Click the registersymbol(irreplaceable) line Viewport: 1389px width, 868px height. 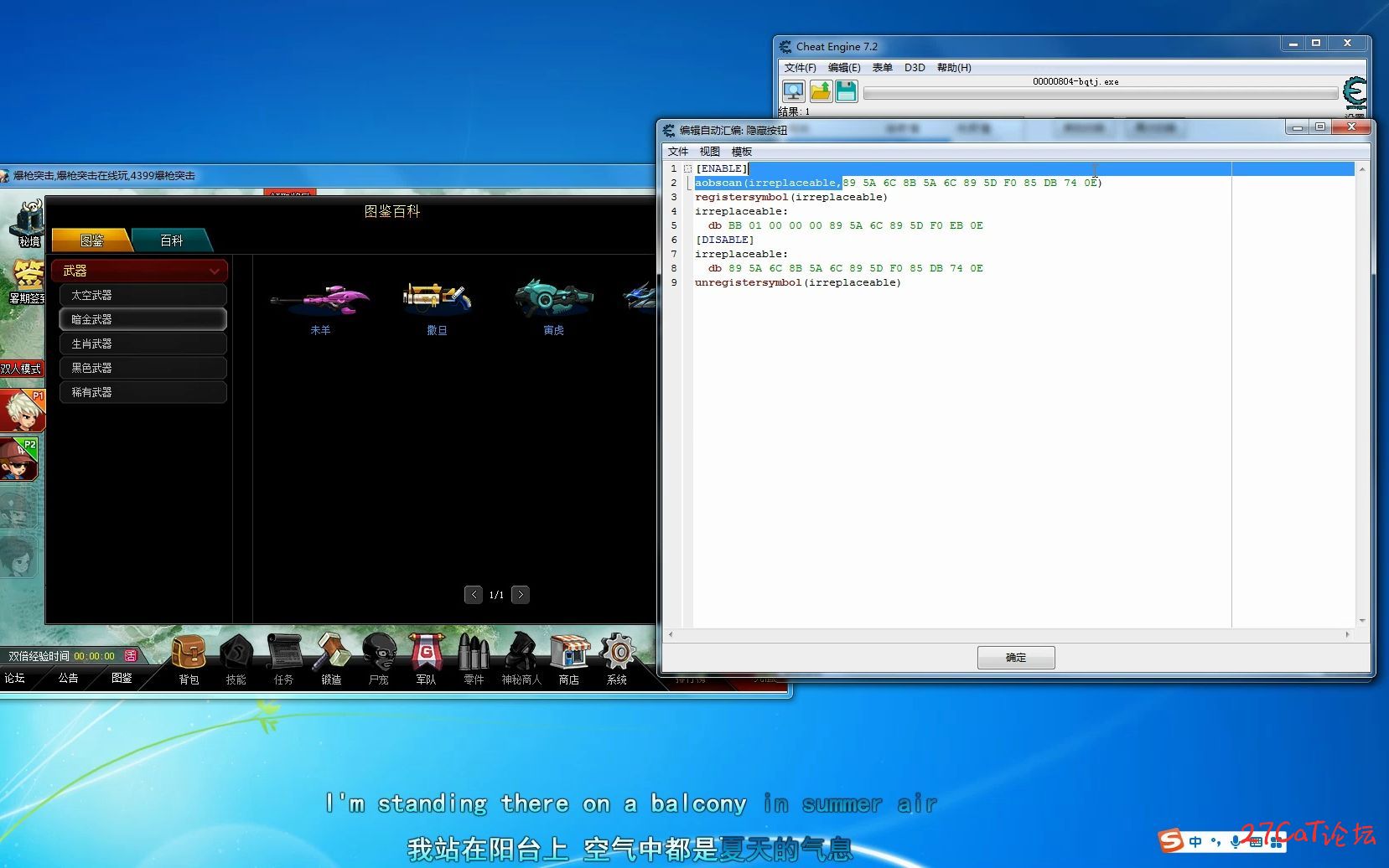coord(790,197)
